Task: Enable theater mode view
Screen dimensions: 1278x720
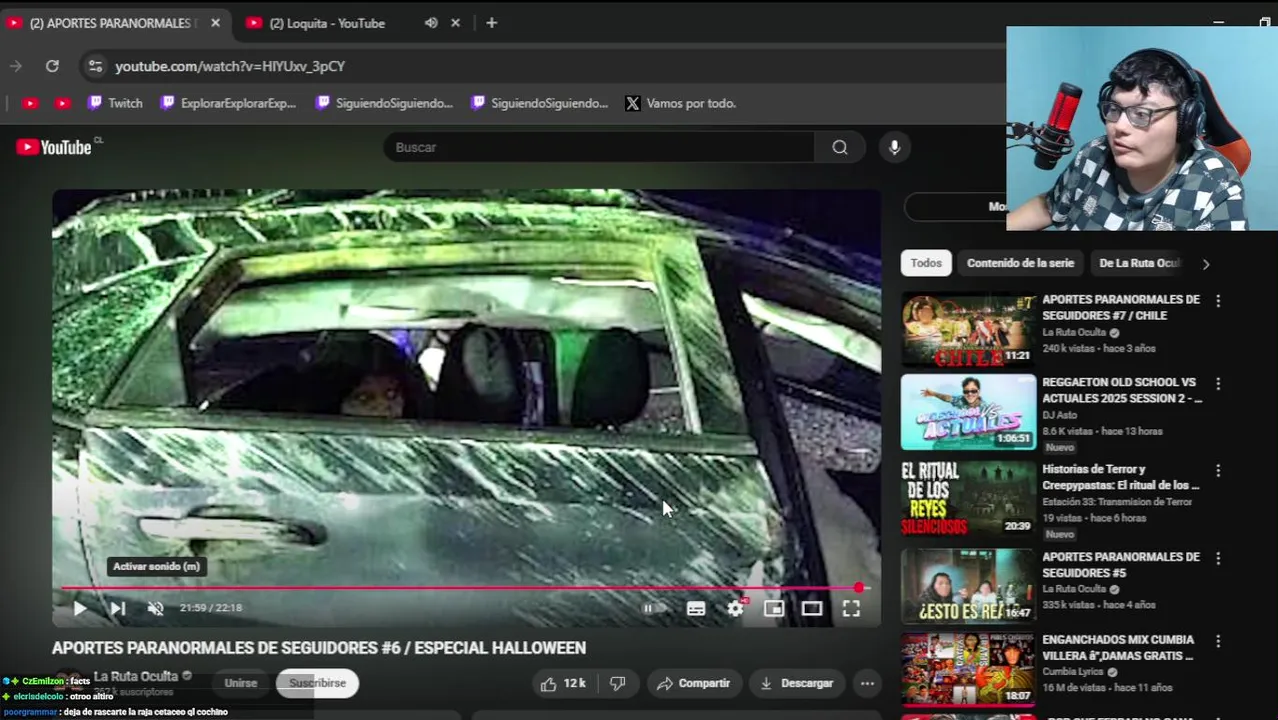Action: coord(812,608)
